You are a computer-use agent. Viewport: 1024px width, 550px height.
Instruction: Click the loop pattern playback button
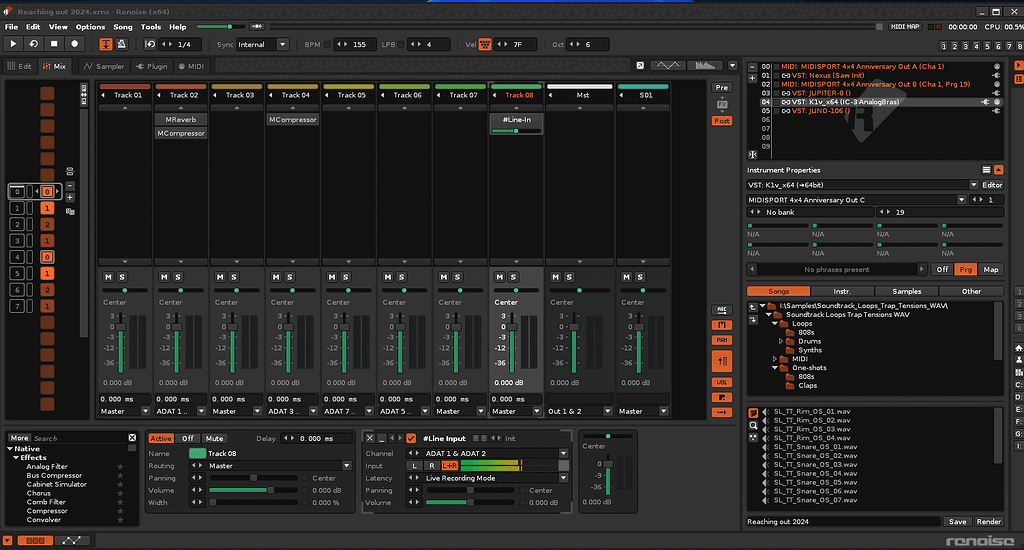coord(33,44)
